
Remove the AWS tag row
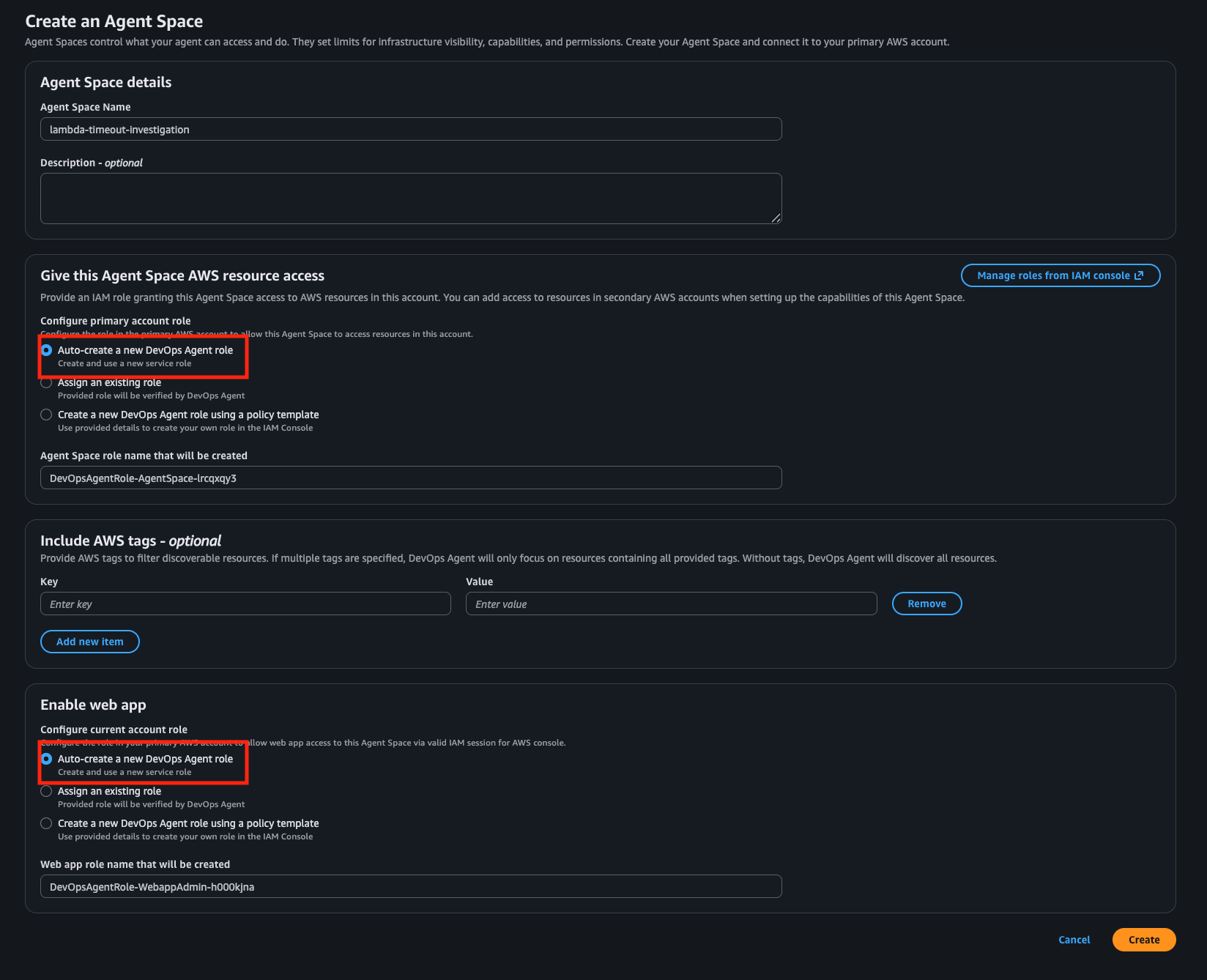(x=926, y=604)
